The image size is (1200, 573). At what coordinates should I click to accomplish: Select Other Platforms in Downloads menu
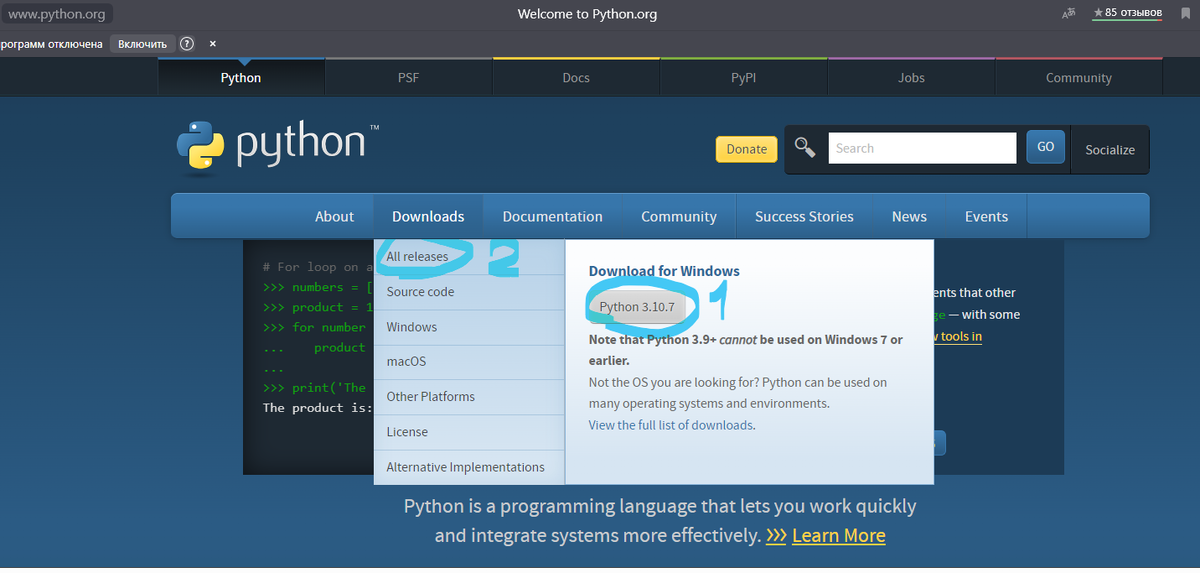(469, 397)
